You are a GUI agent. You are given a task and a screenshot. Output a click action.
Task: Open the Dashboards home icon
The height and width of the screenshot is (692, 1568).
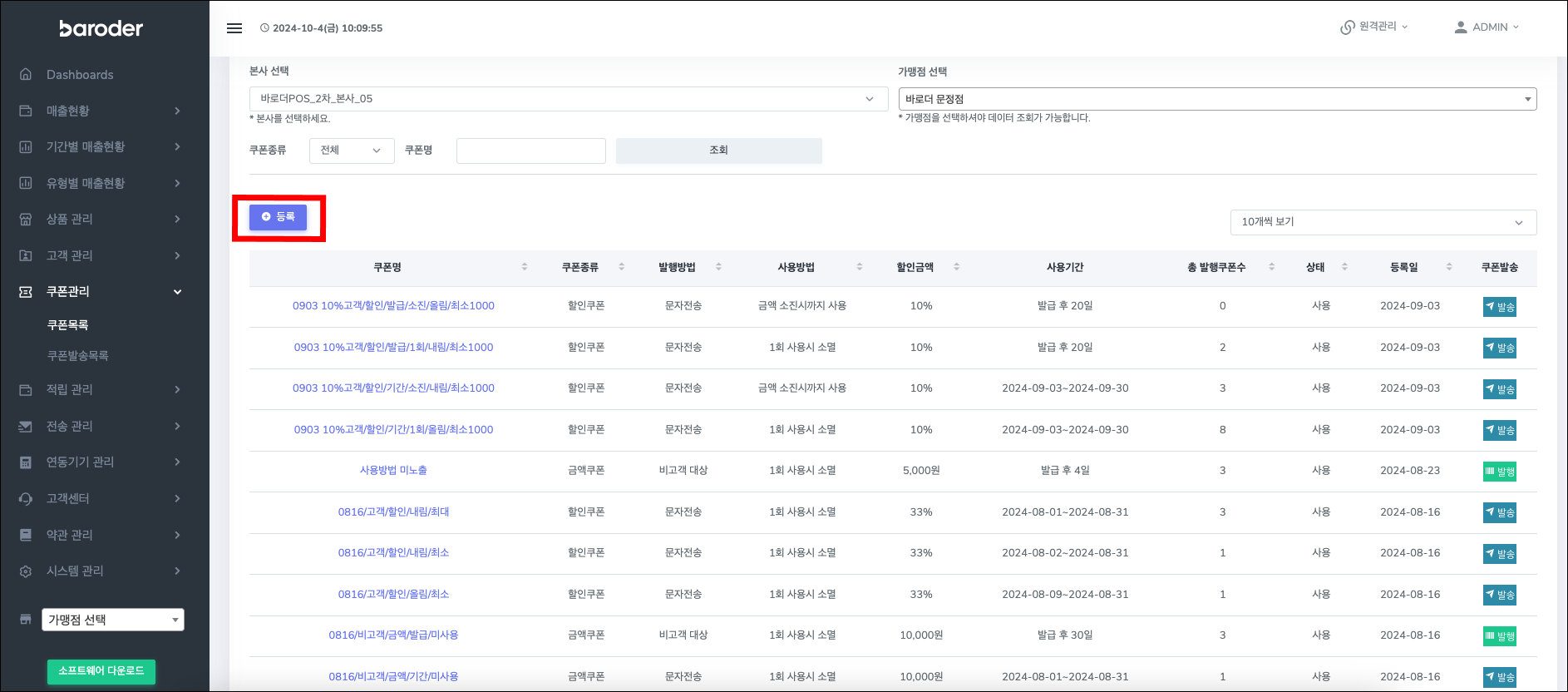26,75
